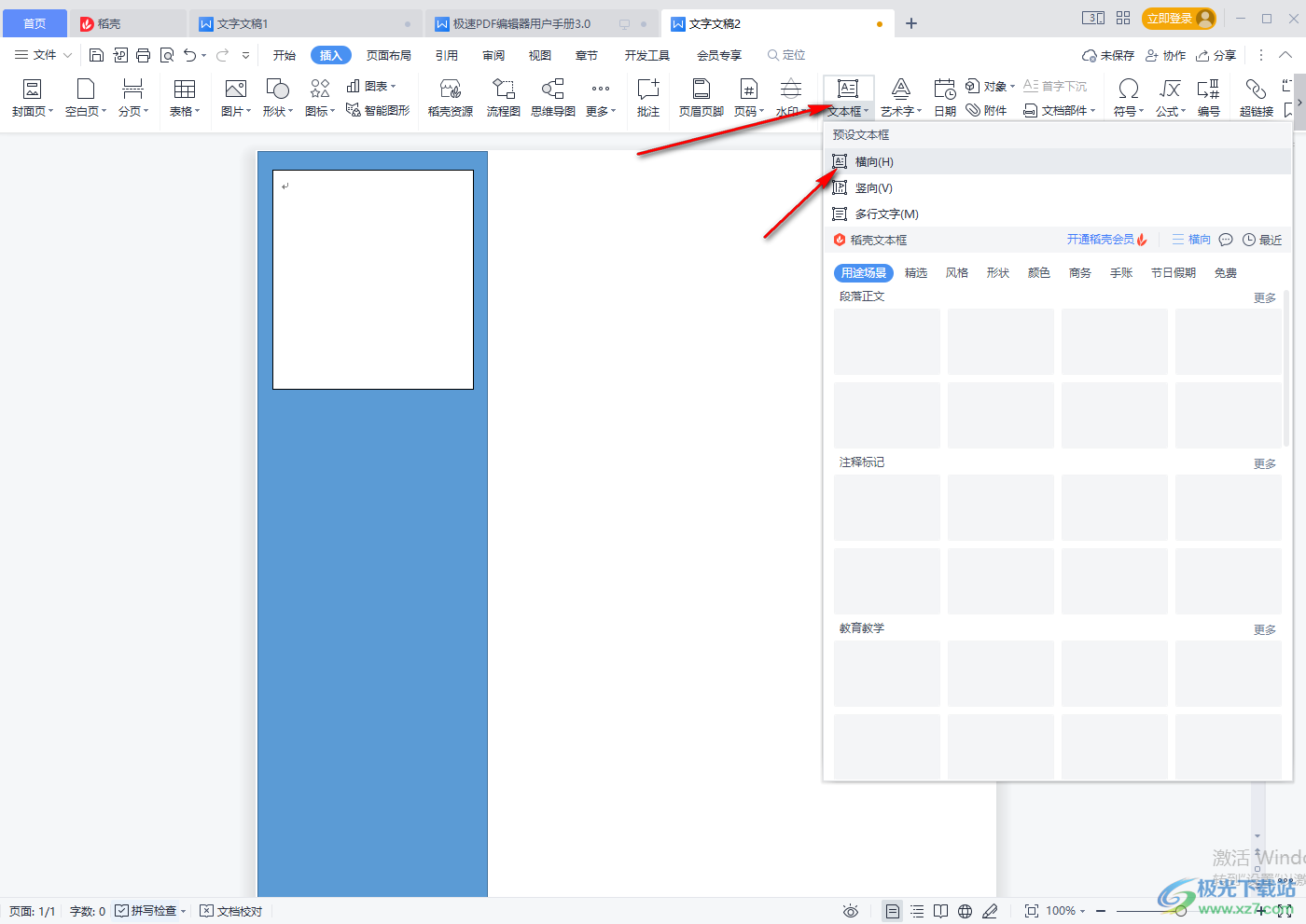
Task: Open the 文字文稿1 document tab
Action: pos(305,23)
